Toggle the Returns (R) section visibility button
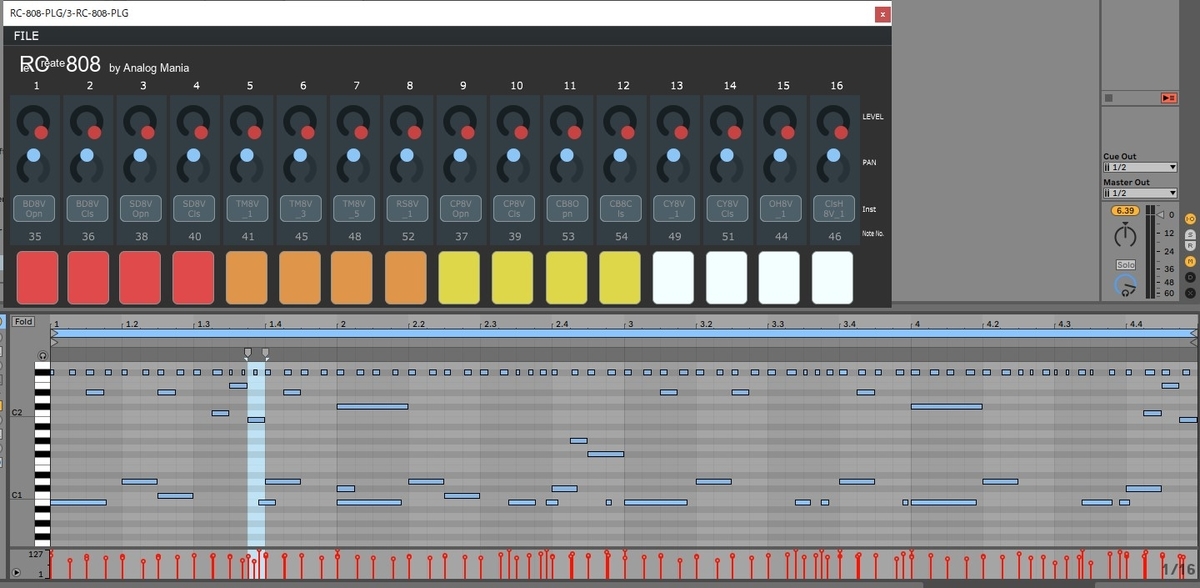 [1190, 247]
